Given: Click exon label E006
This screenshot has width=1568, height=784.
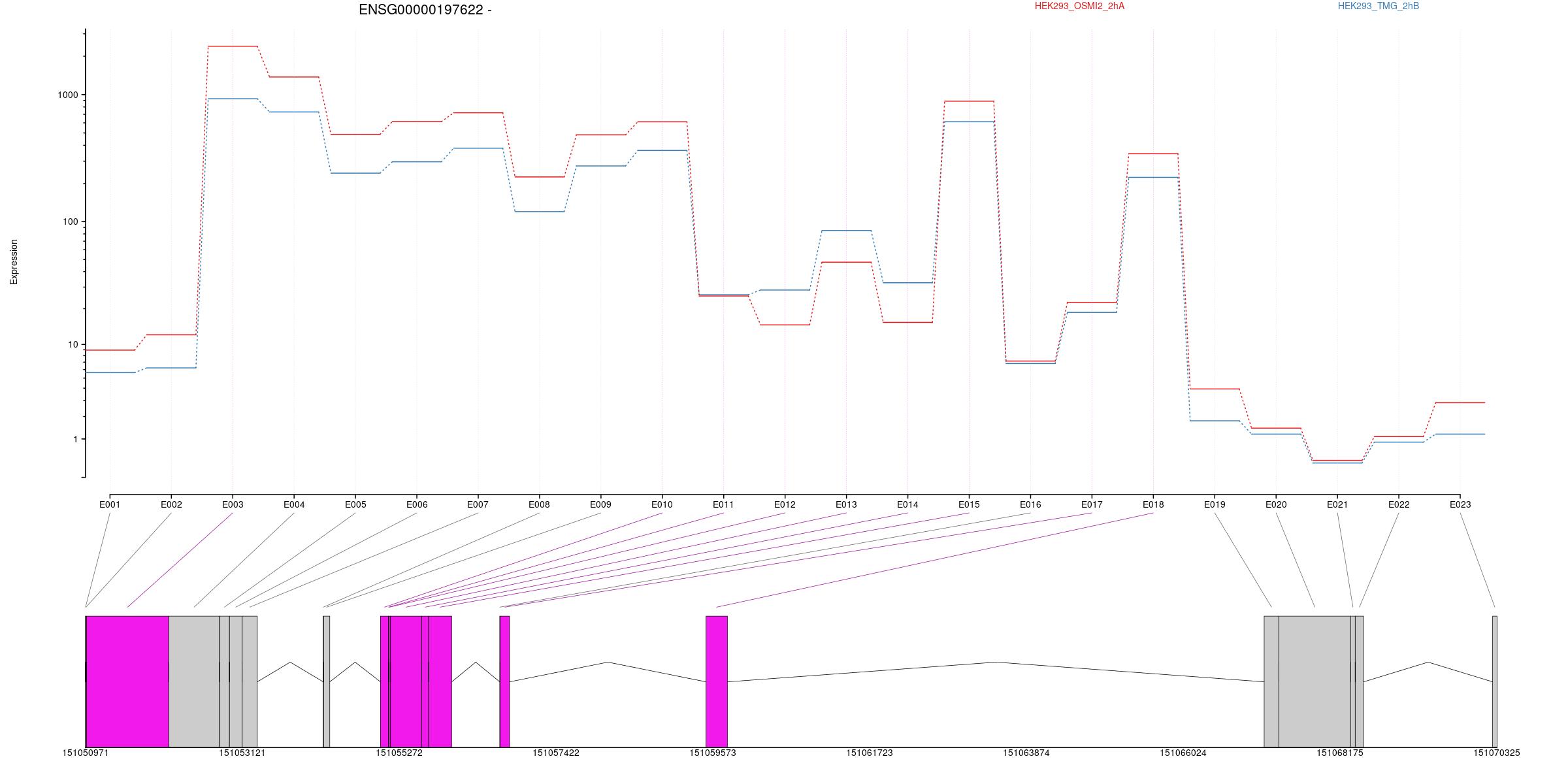Looking at the screenshot, I should click(x=417, y=504).
